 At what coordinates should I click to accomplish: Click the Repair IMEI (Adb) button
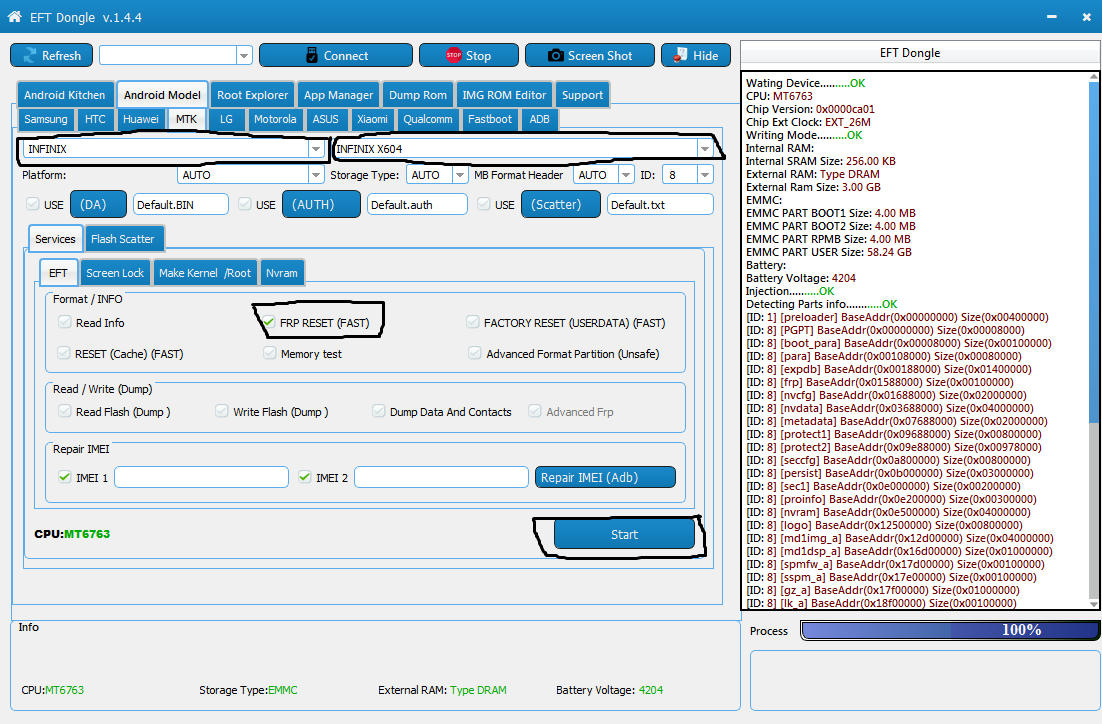coord(605,477)
